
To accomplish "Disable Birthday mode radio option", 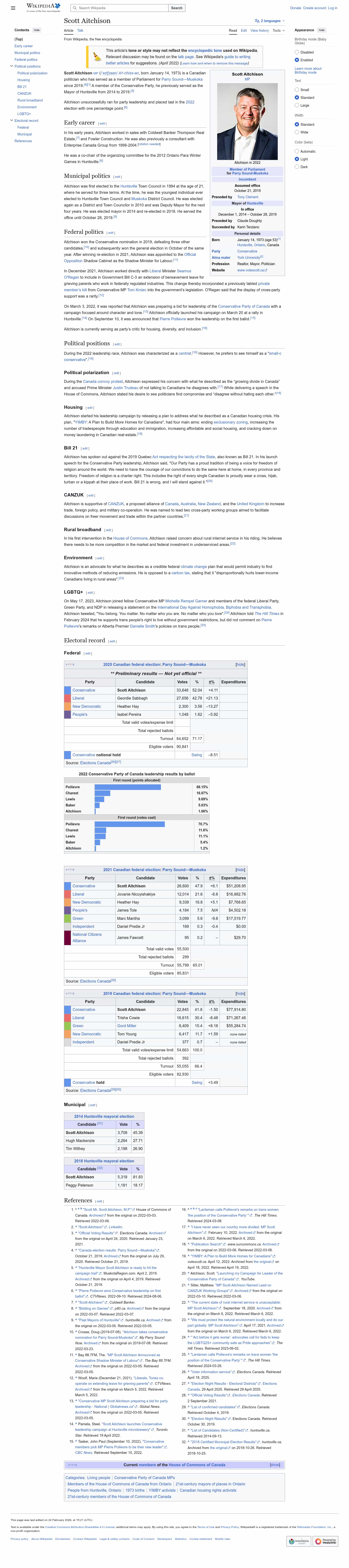I will [297, 52].
